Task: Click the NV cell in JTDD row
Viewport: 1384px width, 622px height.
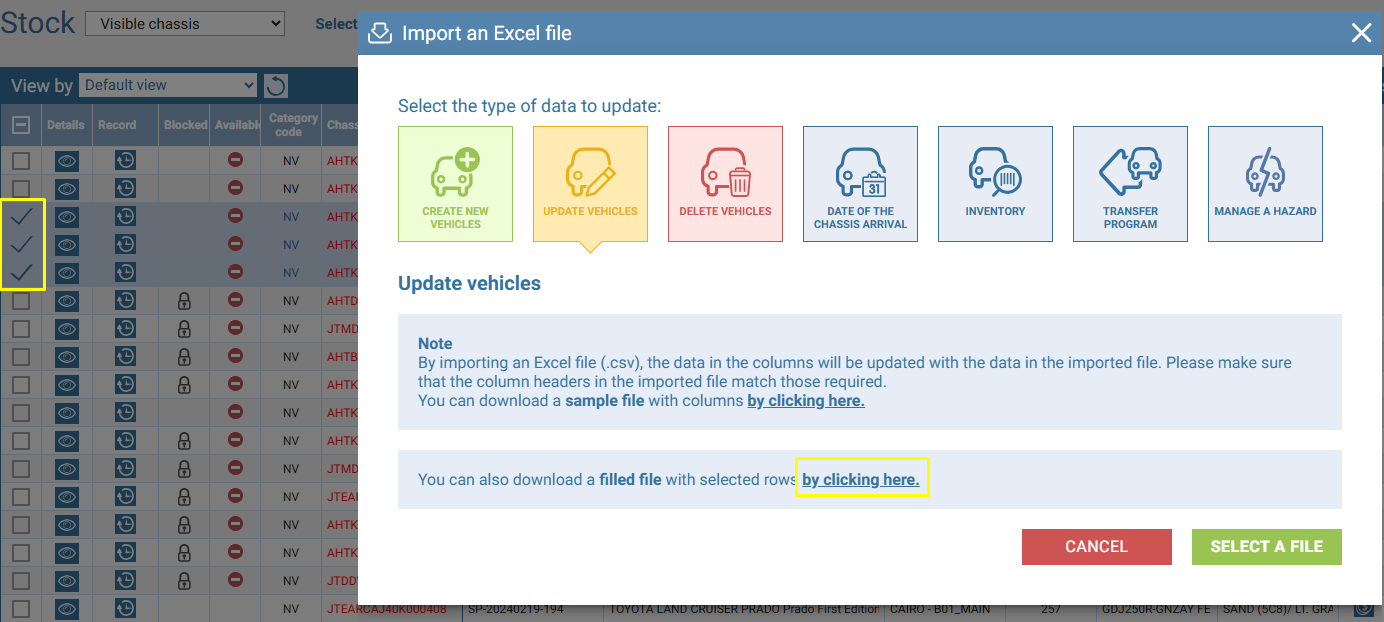Action: pos(291,580)
